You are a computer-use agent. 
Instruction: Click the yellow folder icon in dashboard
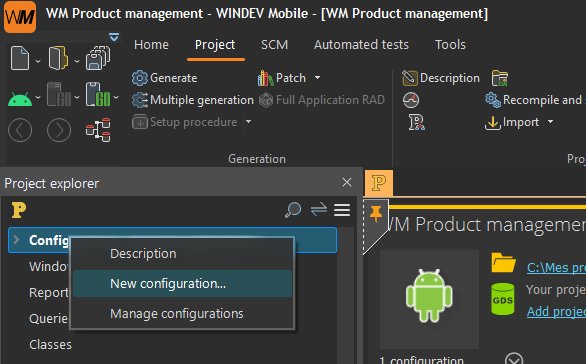[503, 262]
